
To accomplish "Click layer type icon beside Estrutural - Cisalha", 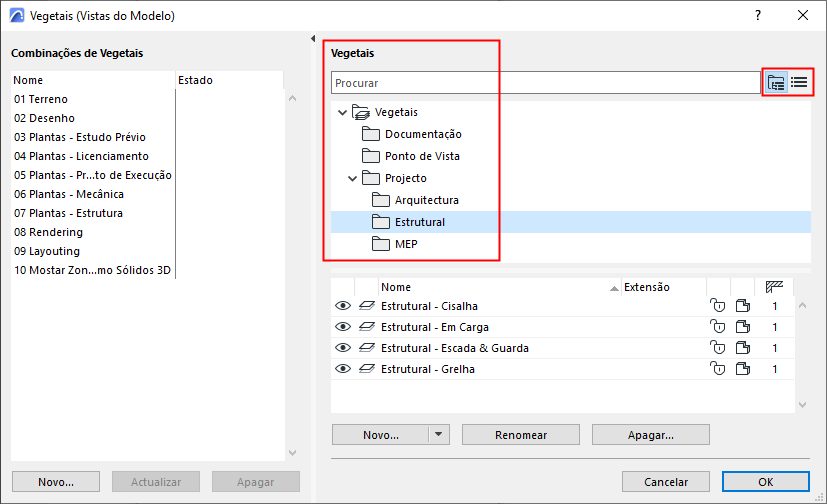I will 366,306.
